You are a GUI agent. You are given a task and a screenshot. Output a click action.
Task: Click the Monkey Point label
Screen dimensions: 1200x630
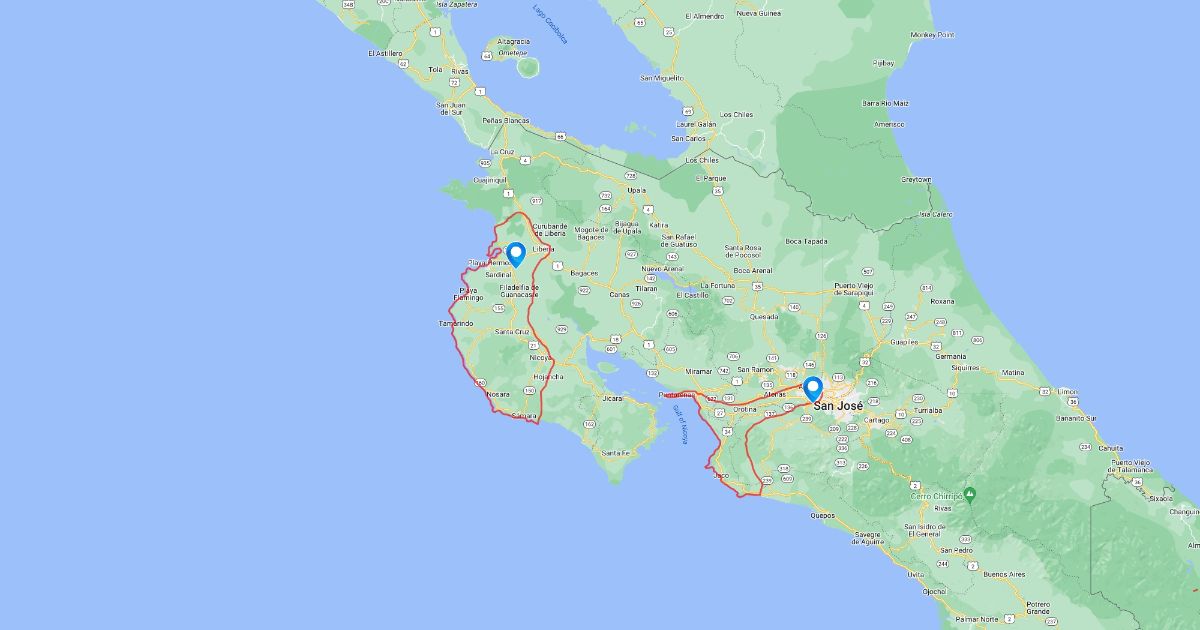pos(932,35)
